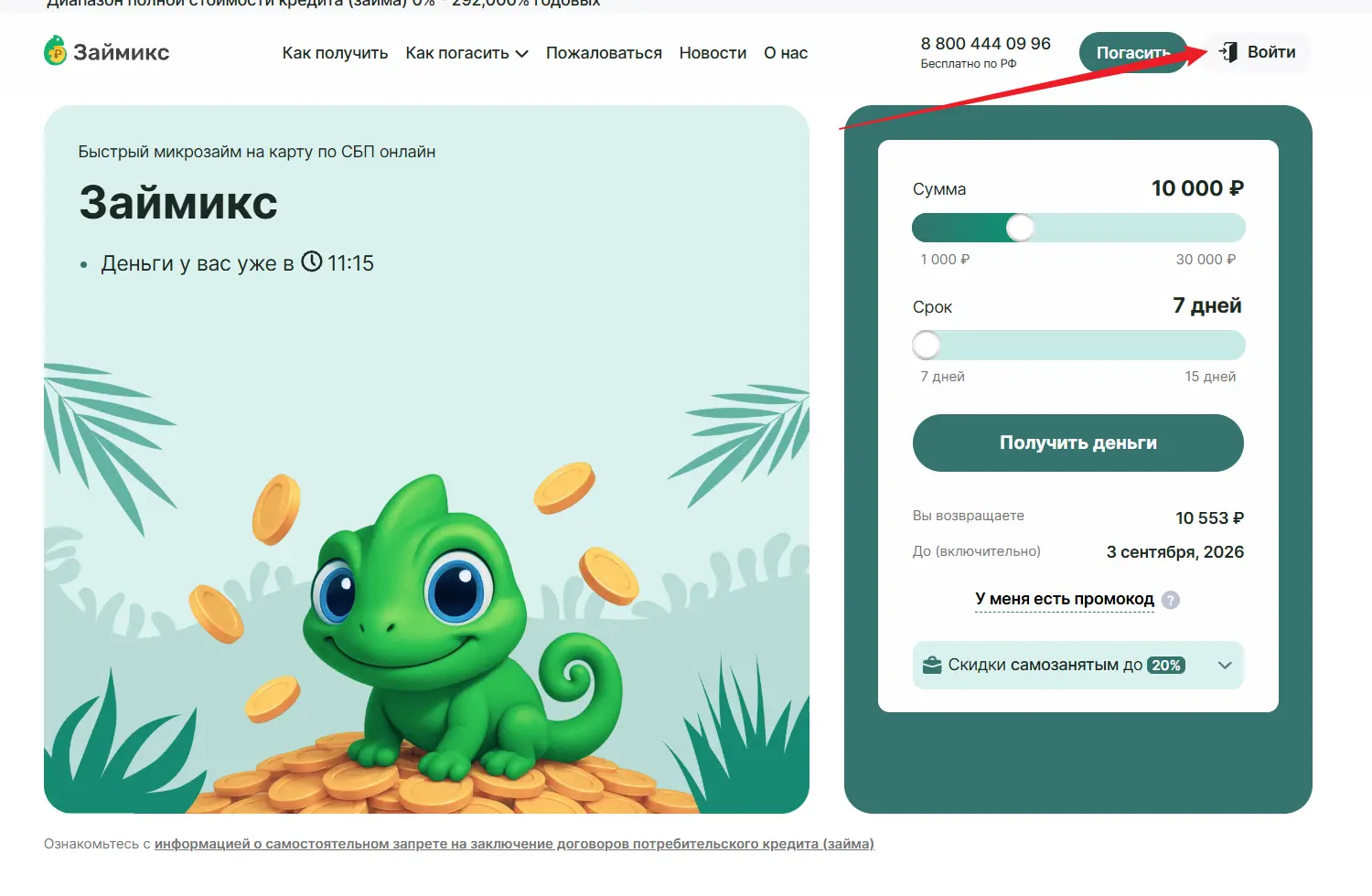This screenshot has width=1372, height=896.
Task: Click the Сумма loan amount slider handle
Action: point(1020,228)
